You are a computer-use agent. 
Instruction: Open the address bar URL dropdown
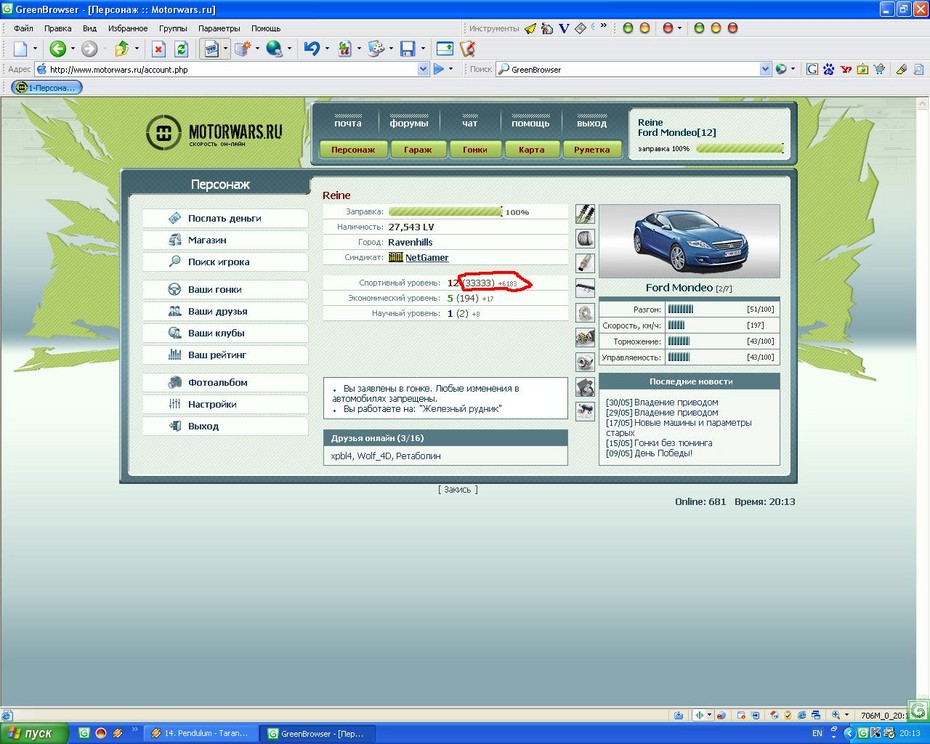pyautogui.click(x=423, y=69)
